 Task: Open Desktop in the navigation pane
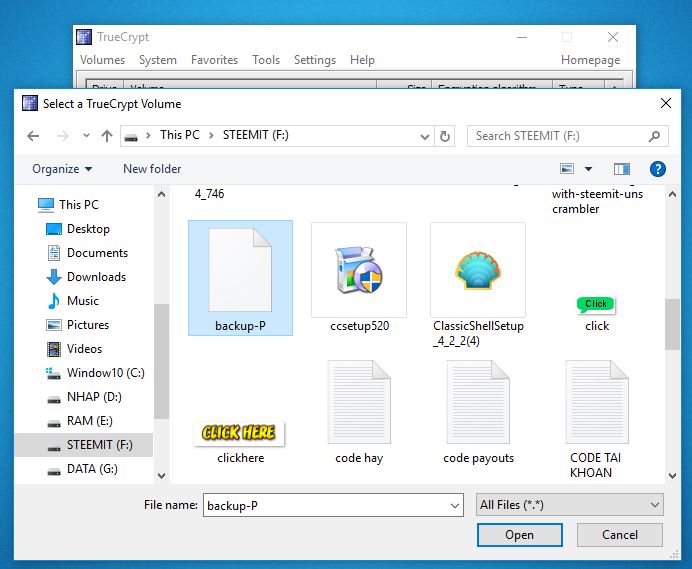tap(78, 229)
